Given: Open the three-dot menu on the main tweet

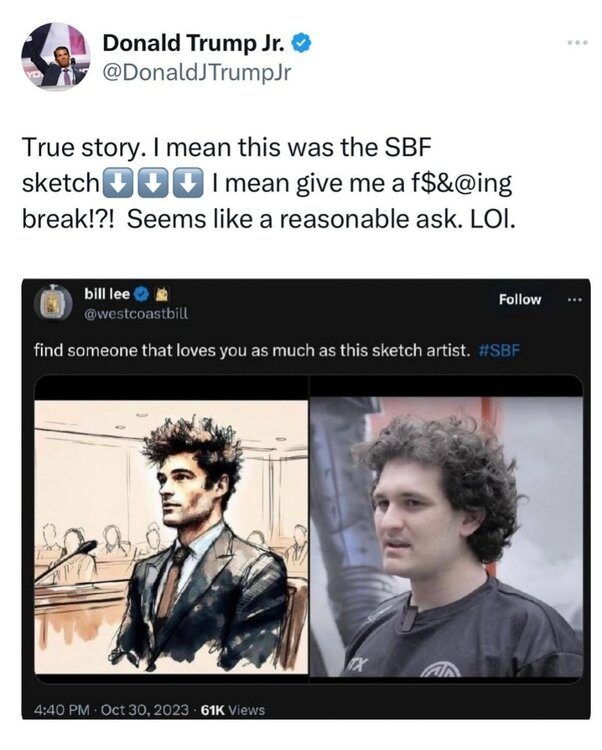Looking at the screenshot, I should (x=578, y=43).
